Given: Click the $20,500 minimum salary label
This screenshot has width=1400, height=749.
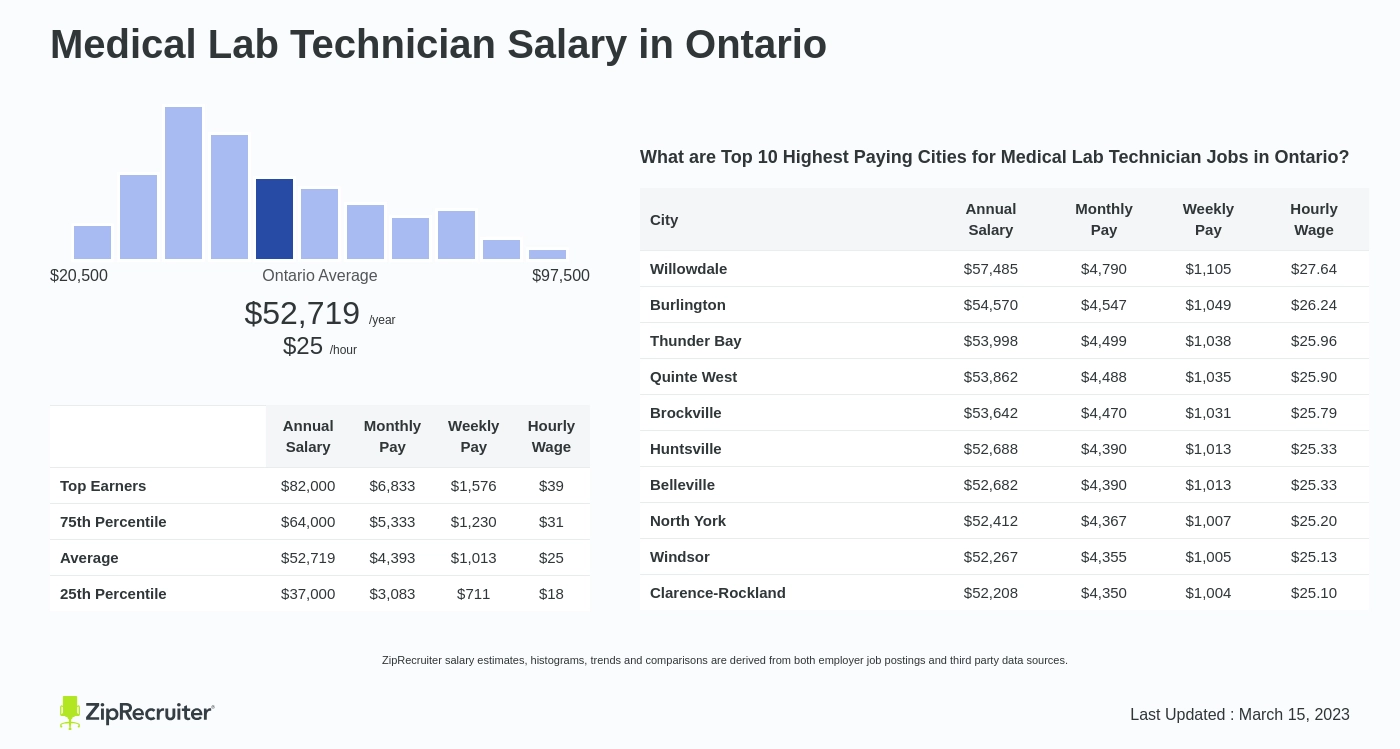Looking at the screenshot, I should (x=79, y=275).
